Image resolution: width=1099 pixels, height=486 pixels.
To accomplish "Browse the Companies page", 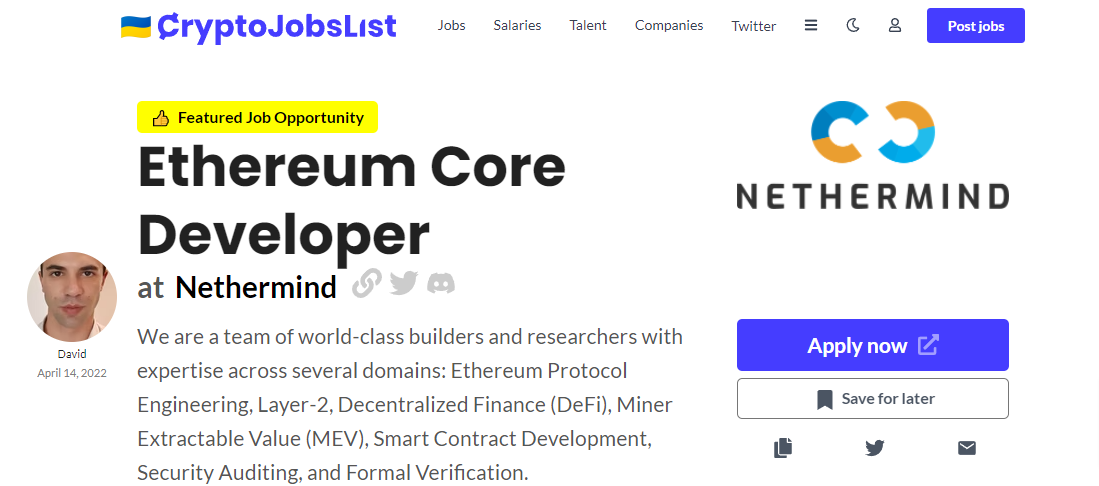I will pos(669,25).
